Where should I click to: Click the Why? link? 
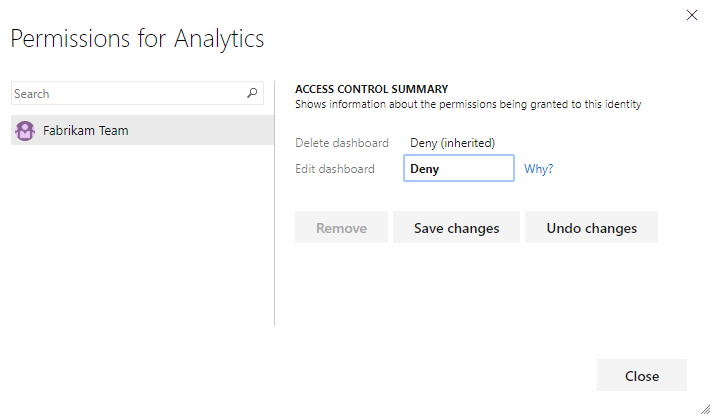point(538,169)
